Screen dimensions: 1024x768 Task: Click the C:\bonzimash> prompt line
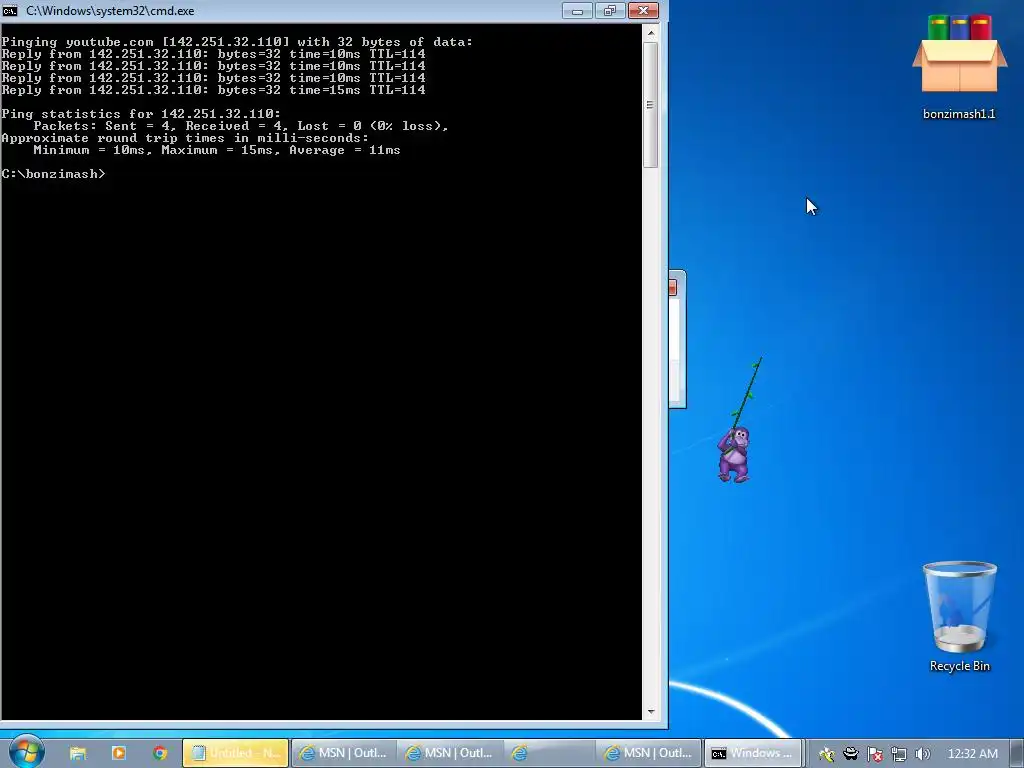[x=54, y=174]
